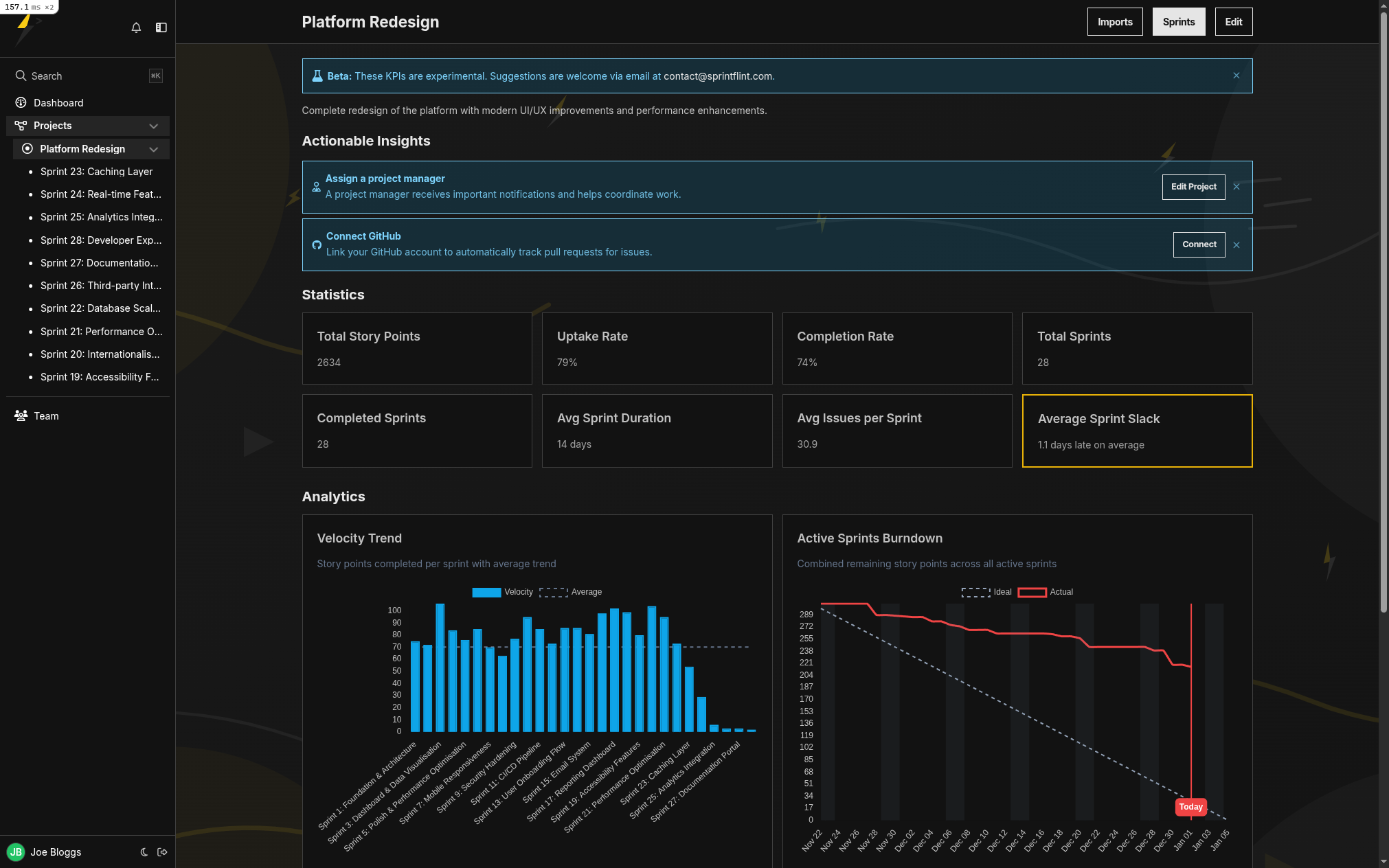Screen dimensions: 1389x868
Task: Open notifications via the bell icon
Action: (136, 27)
